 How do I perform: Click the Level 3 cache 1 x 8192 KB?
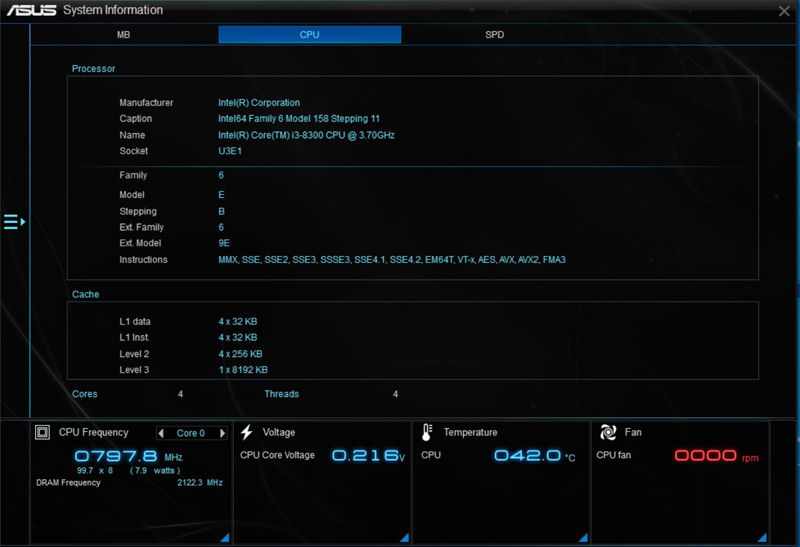click(x=243, y=370)
